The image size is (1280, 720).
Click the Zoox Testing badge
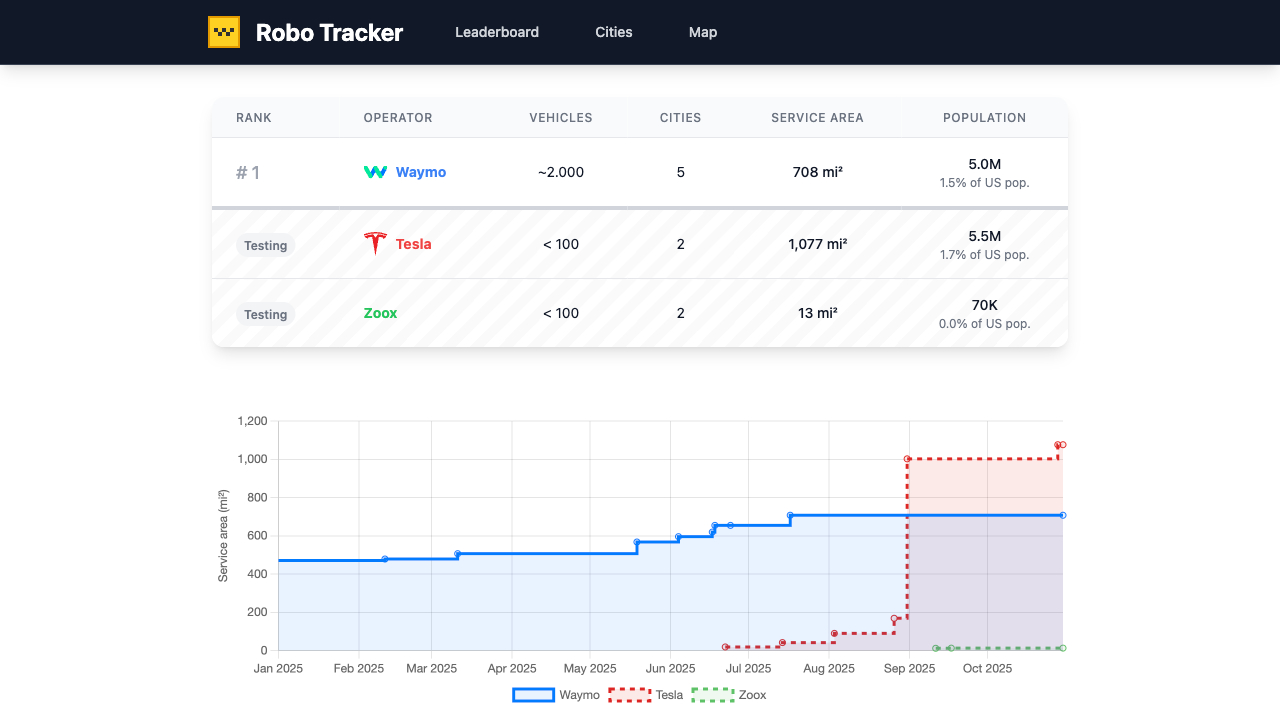[266, 314]
